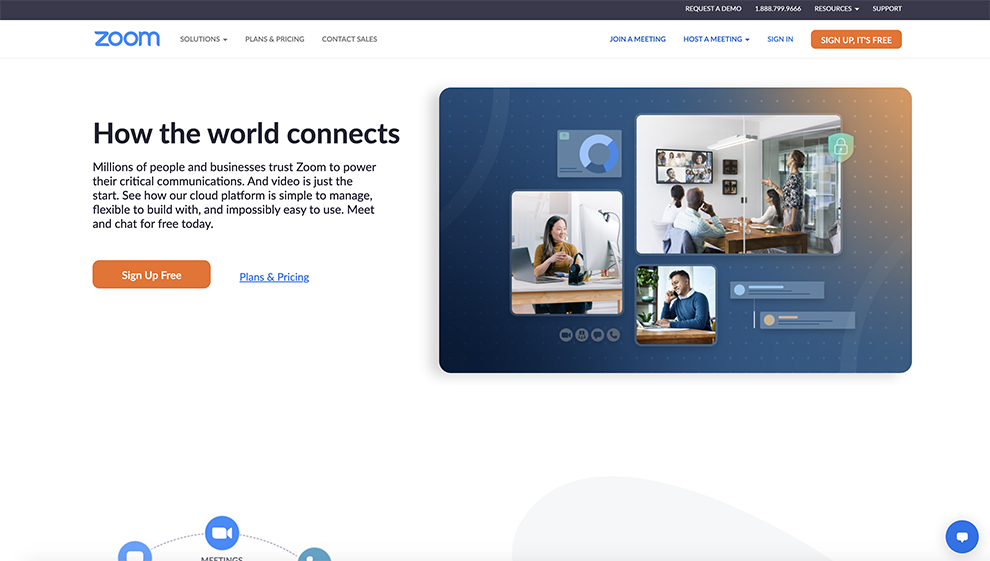Screen dimensions: 990x561
Task: Expand the Solutions dropdown menu
Action: click(203, 39)
